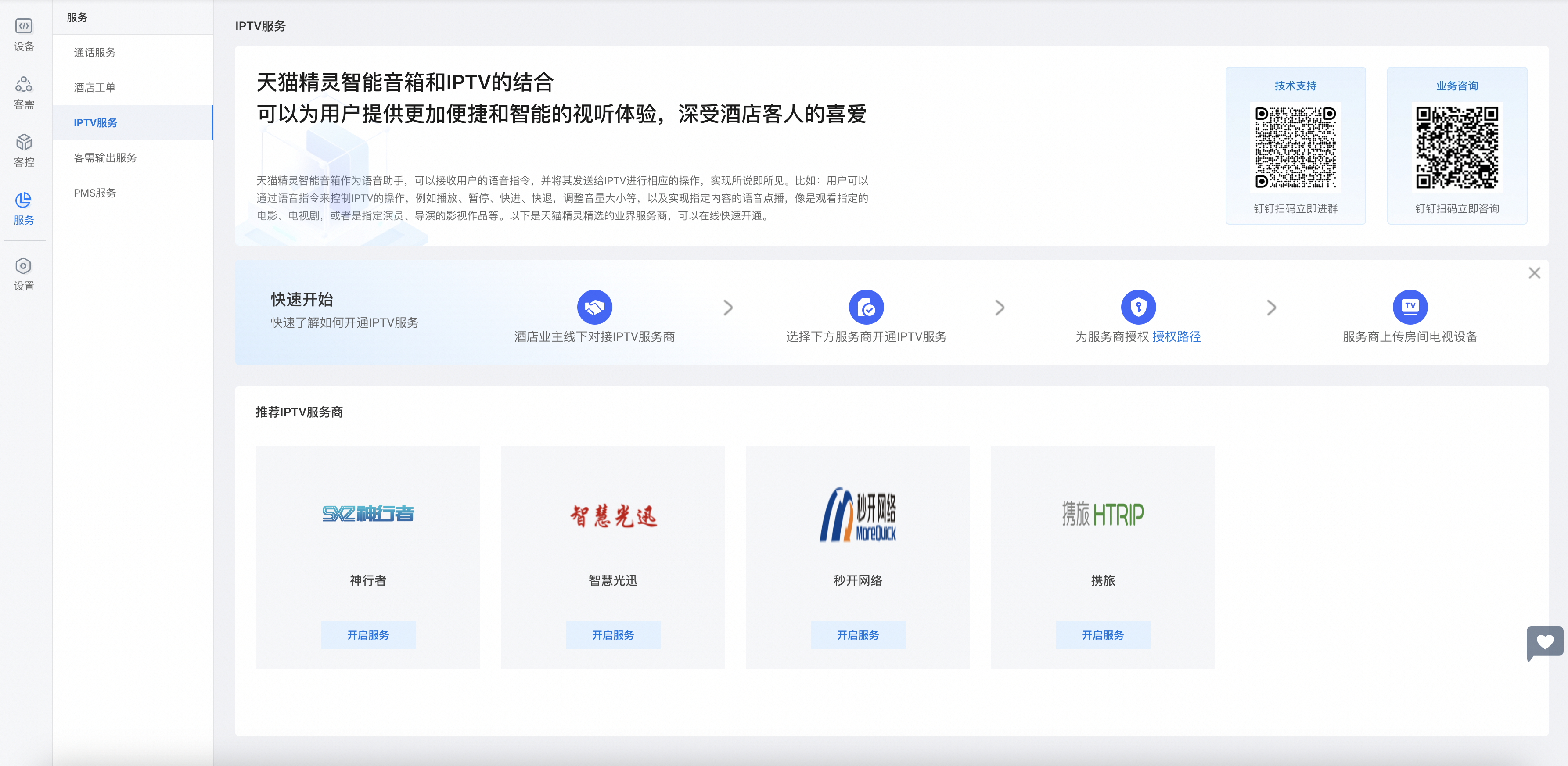The width and height of the screenshot is (1568, 766).
Task: Close the 快速开始 guide panel
Action: pyautogui.click(x=1534, y=273)
